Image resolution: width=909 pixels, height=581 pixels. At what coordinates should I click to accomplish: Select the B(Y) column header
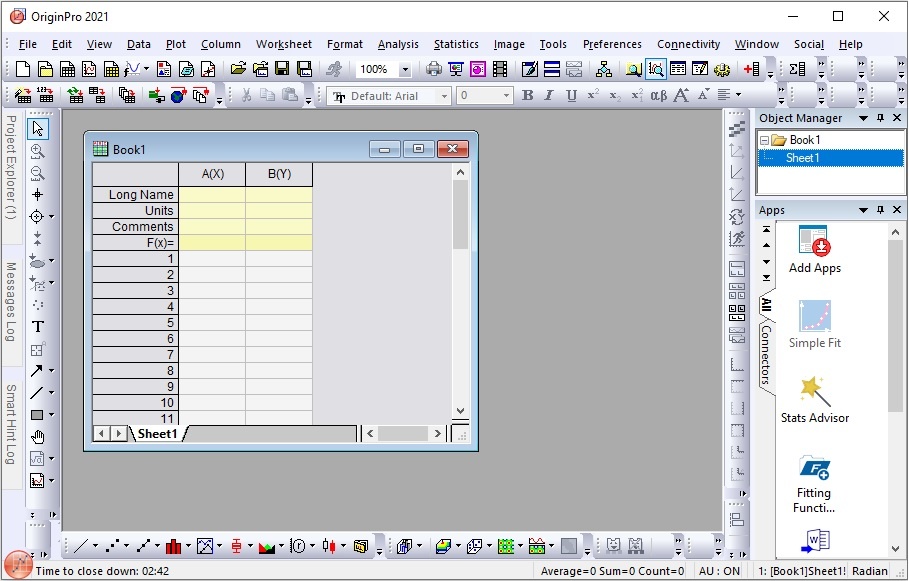pos(279,174)
